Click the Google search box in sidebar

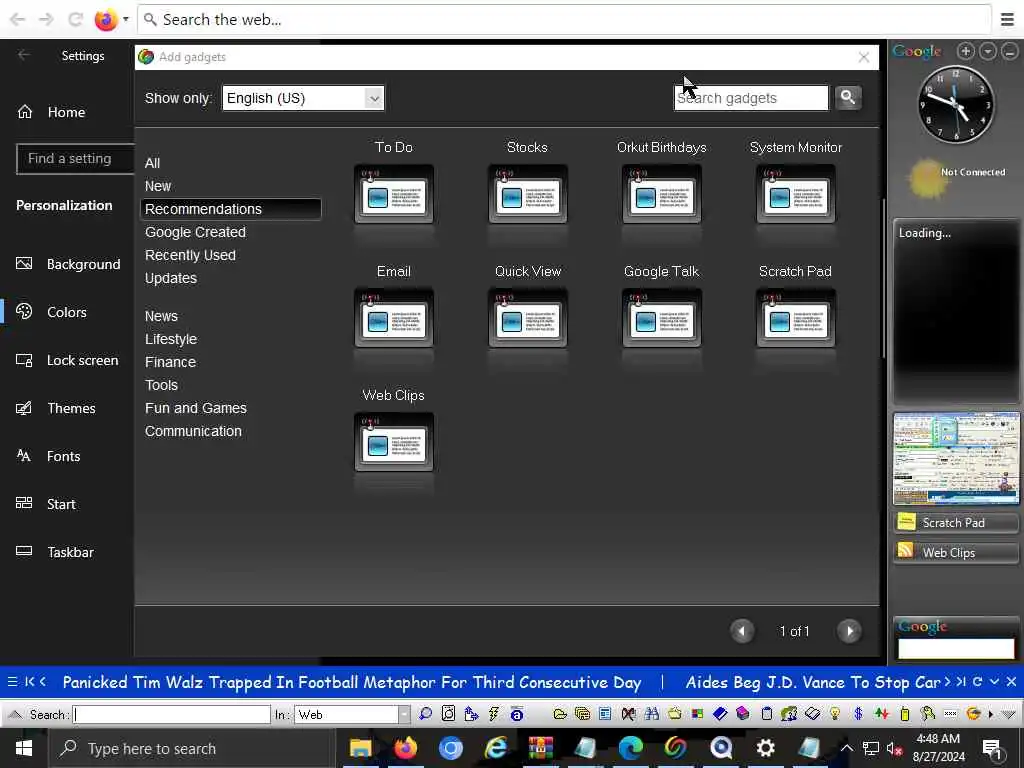coord(956,648)
